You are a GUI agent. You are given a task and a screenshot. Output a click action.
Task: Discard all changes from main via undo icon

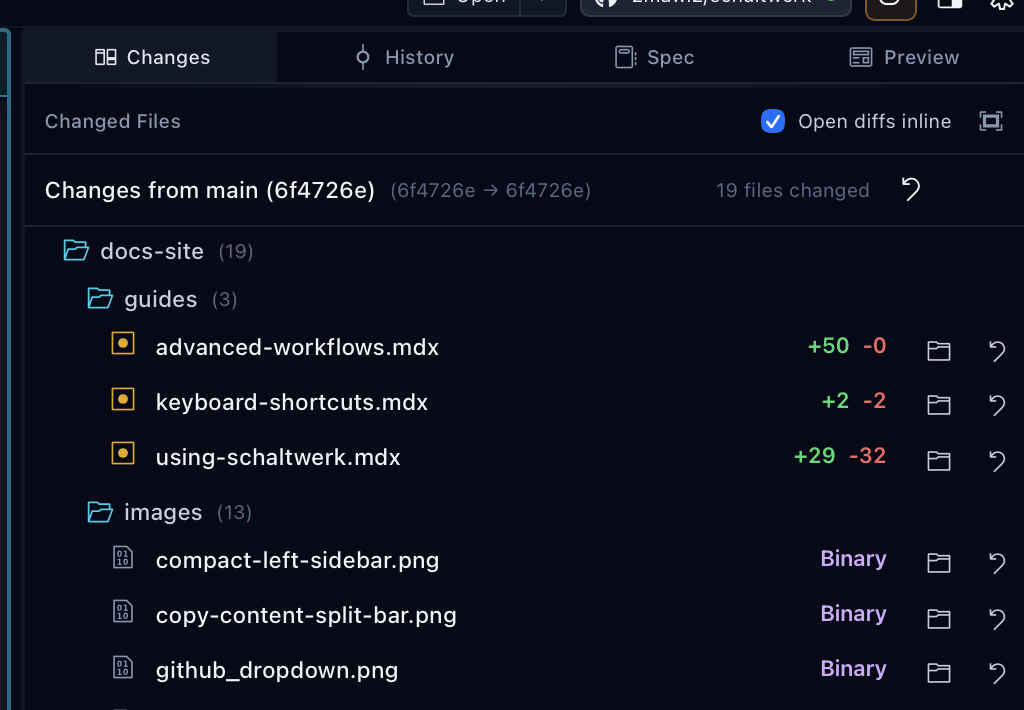coord(910,190)
